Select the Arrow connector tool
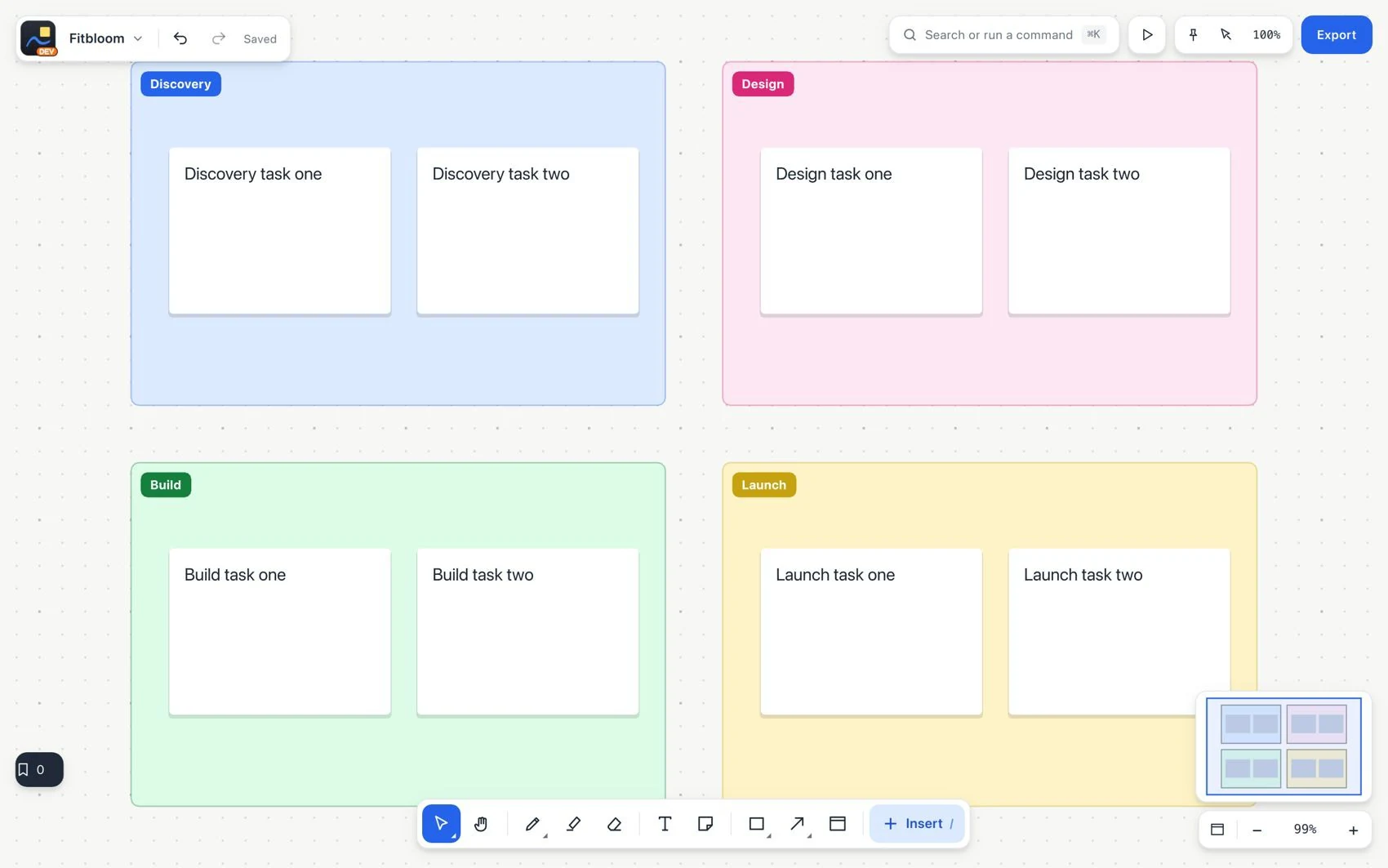 coord(798,823)
